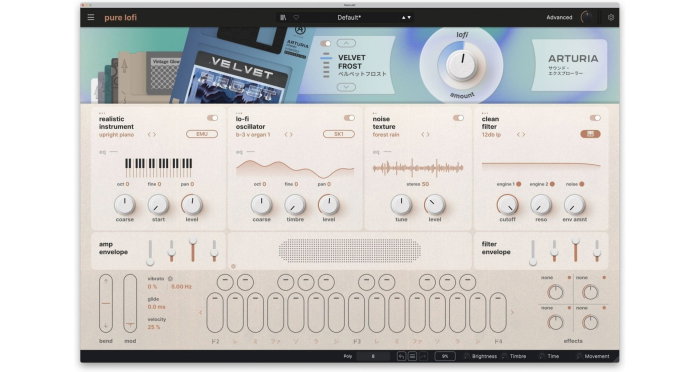
Task: Step forest rain sample arrows
Action: [425, 134]
